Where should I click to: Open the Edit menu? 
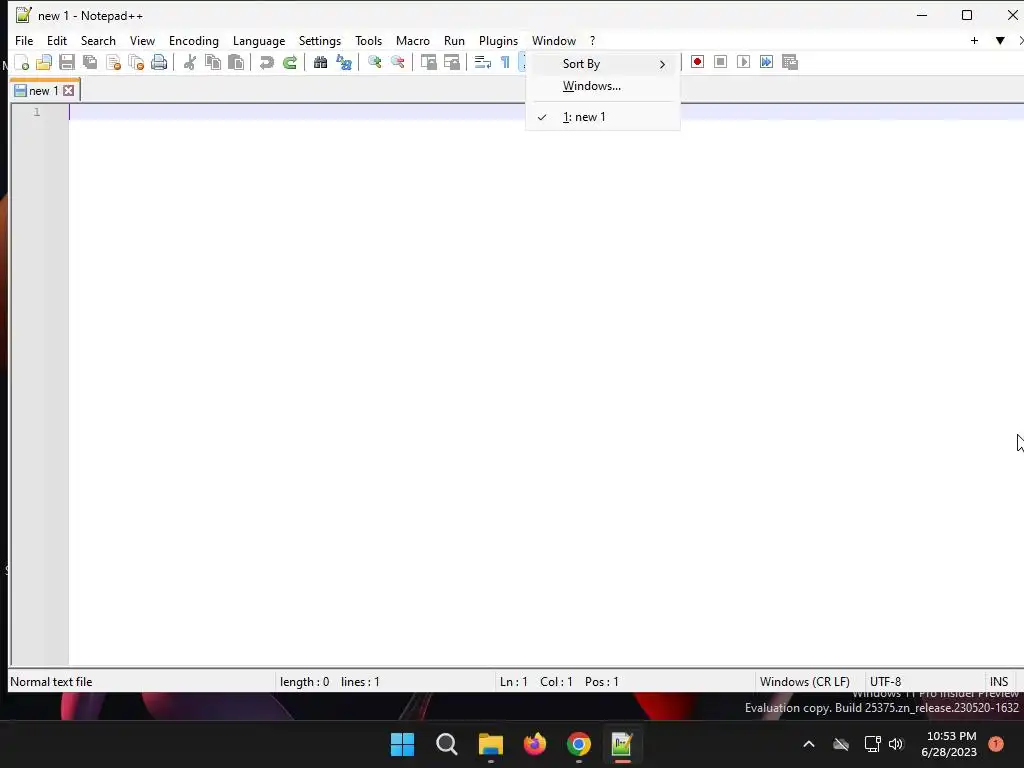pyautogui.click(x=57, y=40)
